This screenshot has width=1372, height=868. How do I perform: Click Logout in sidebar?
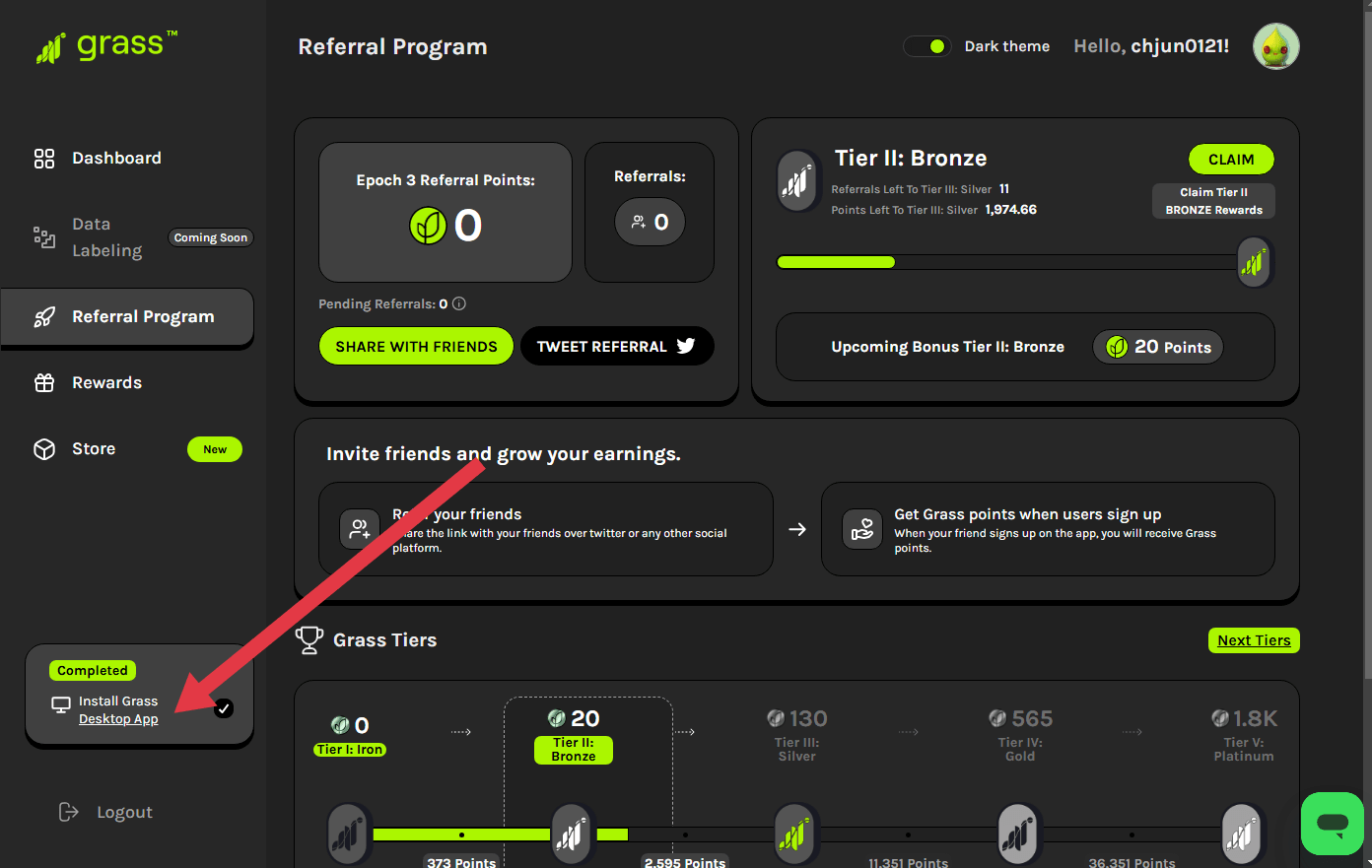pos(124,812)
